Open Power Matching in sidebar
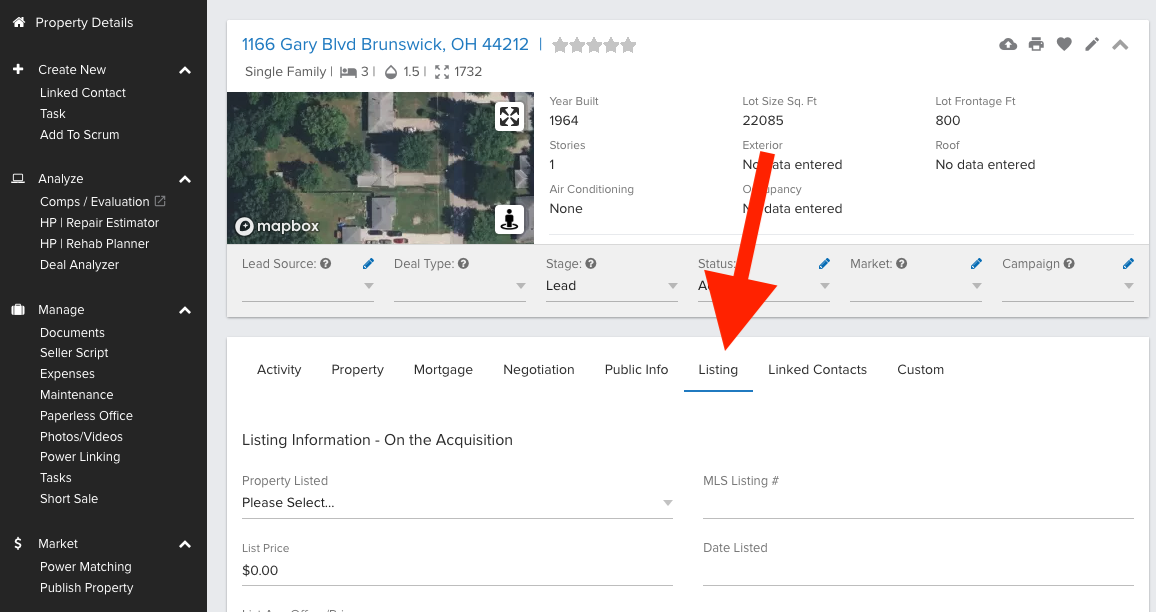The width and height of the screenshot is (1156, 612). (x=86, y=566)
